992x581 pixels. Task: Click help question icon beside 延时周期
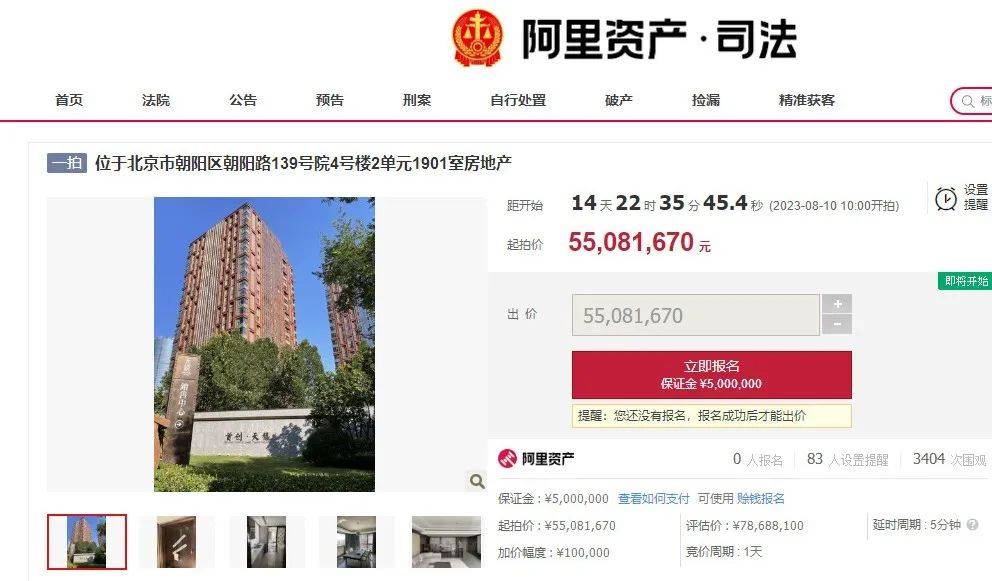[972, 525]
